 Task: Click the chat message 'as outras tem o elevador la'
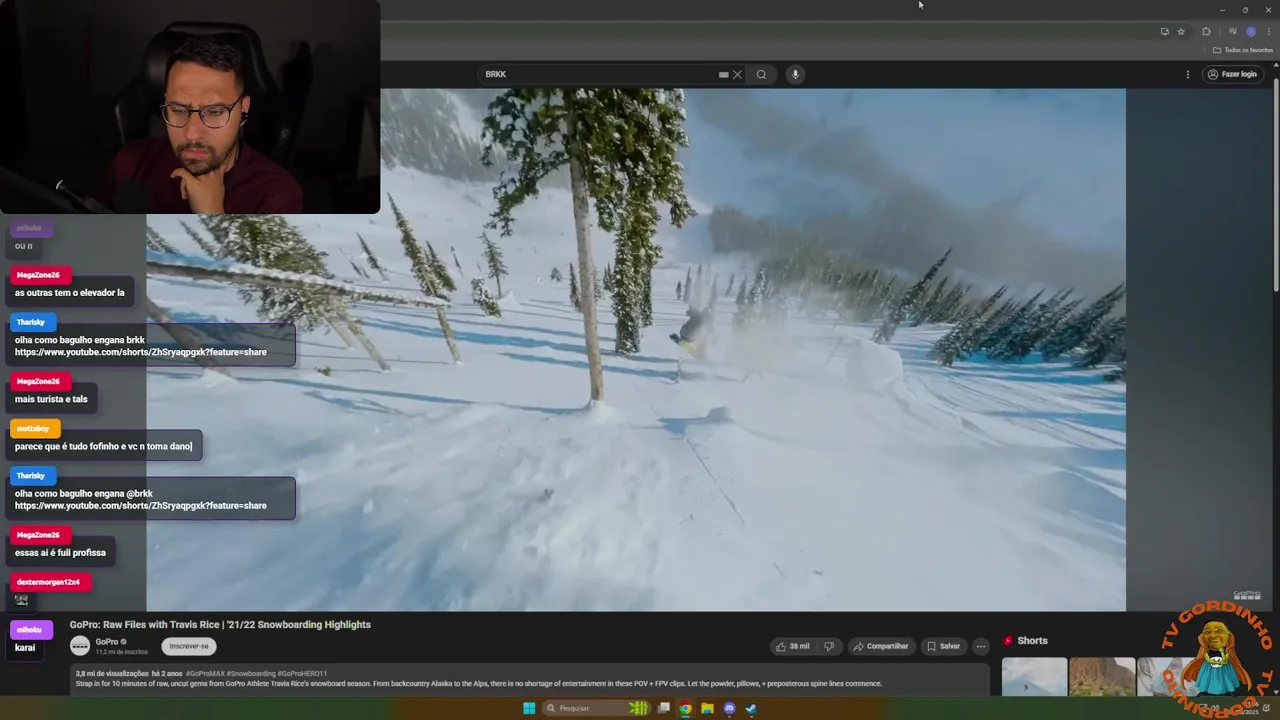click(x=70, y=293)
